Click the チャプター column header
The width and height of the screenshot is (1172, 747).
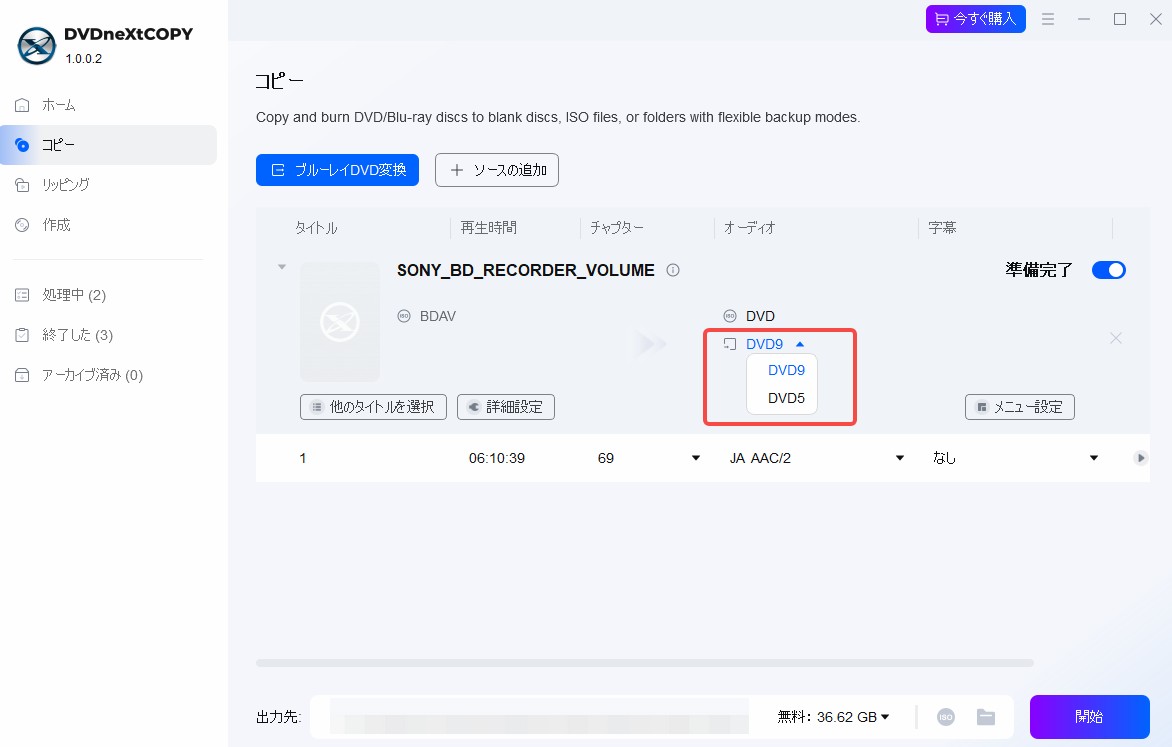click(x=617, y=227)
